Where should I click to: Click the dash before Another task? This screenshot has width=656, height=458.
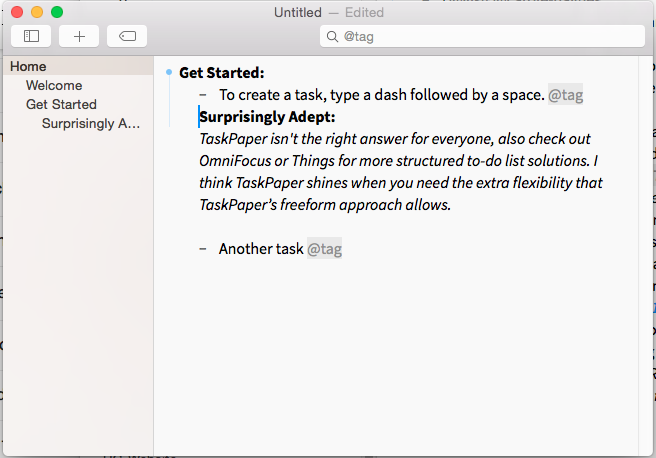[x=203, y=249]
